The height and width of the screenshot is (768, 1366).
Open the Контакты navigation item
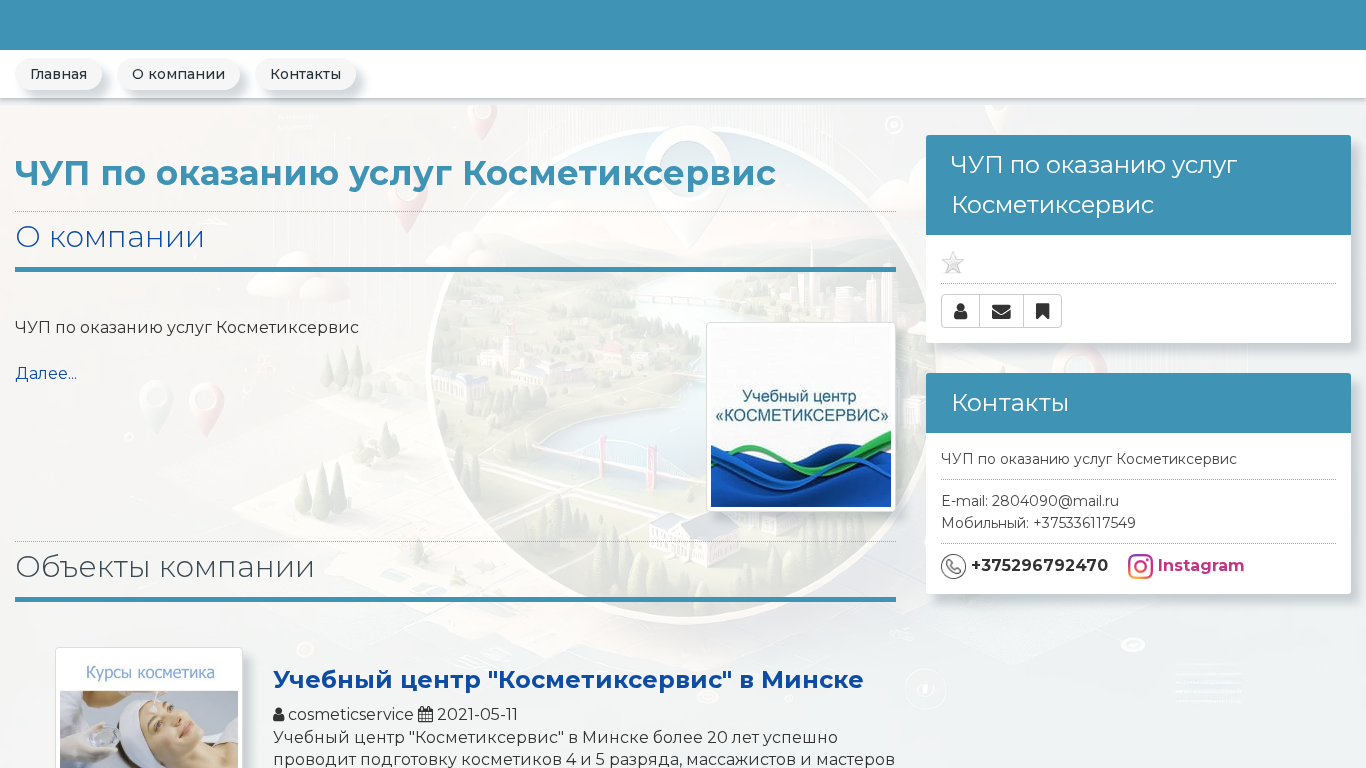click(305, 74)
